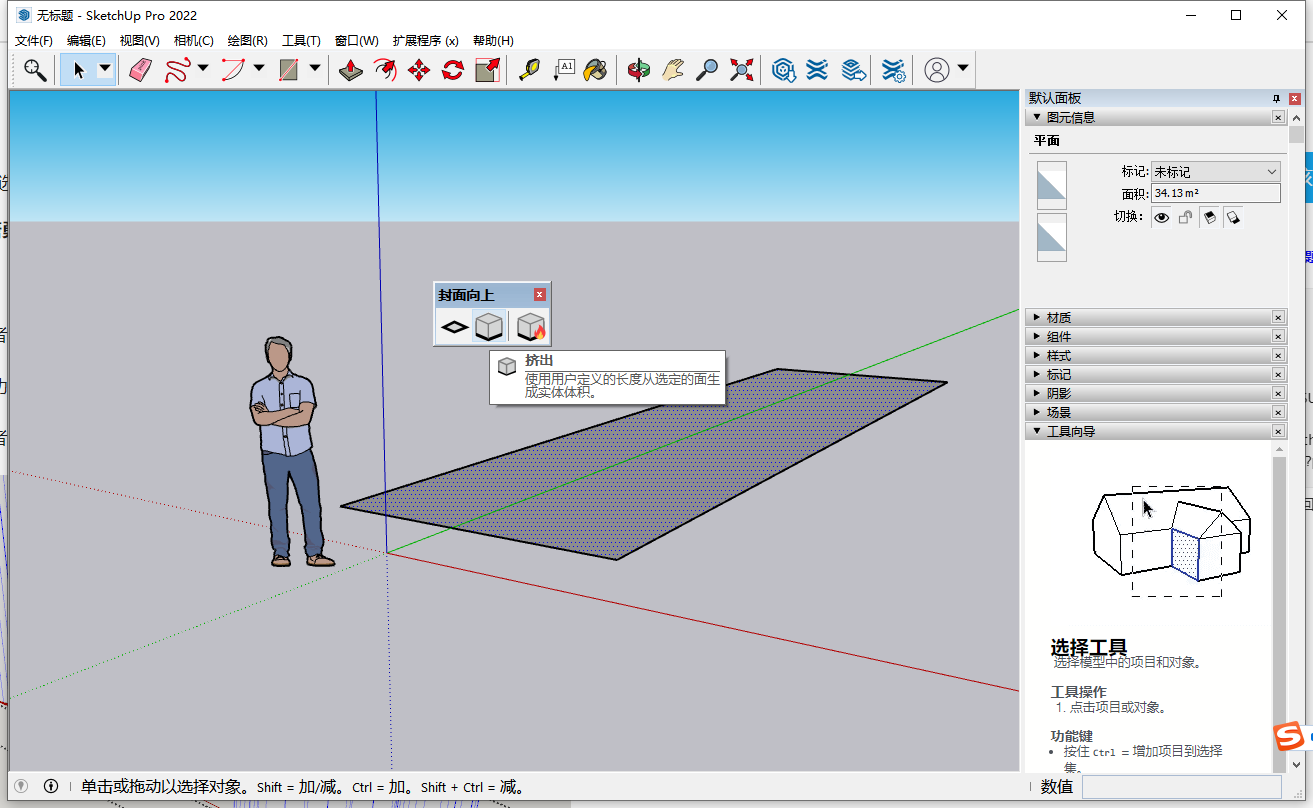The height and width of the screenshot is (808, 1313).
Task: Click the Extrude (挤出) cube icon
Action: pos(488,327)
